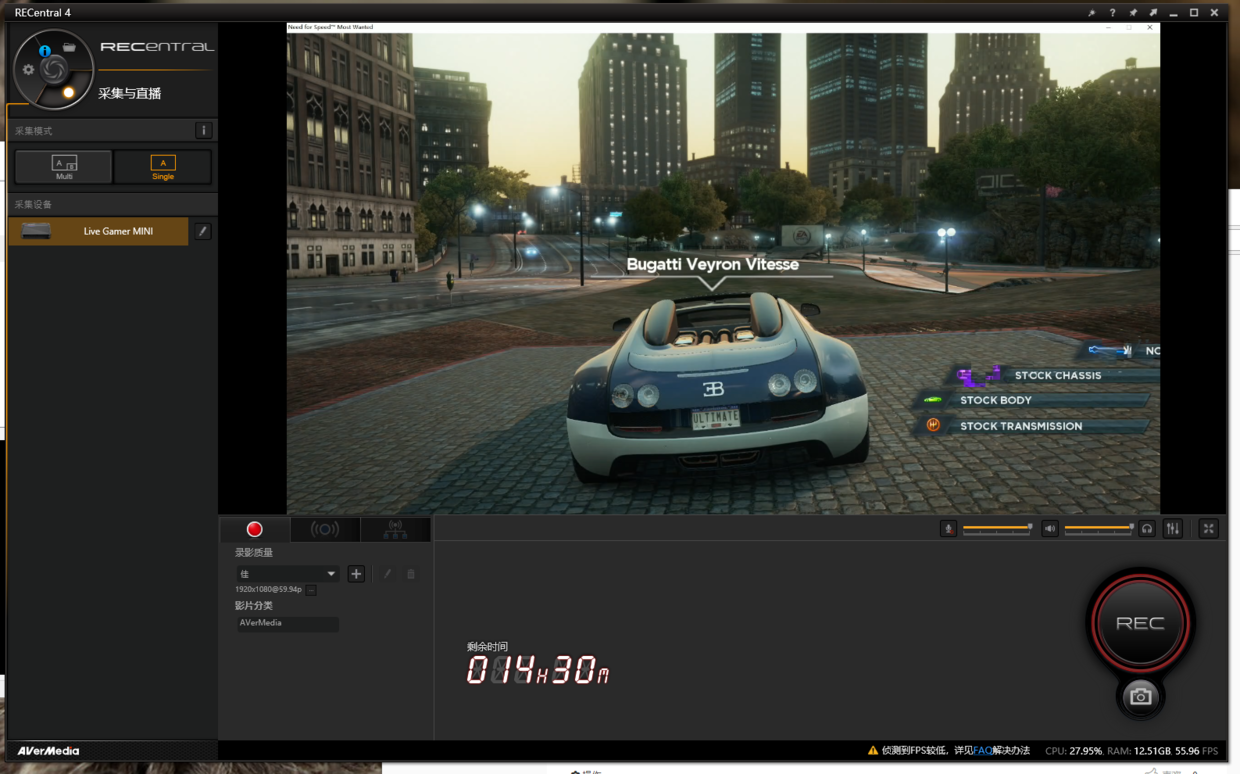
Task: Mute the speaker audio
Action: (x=1050, y=528)
